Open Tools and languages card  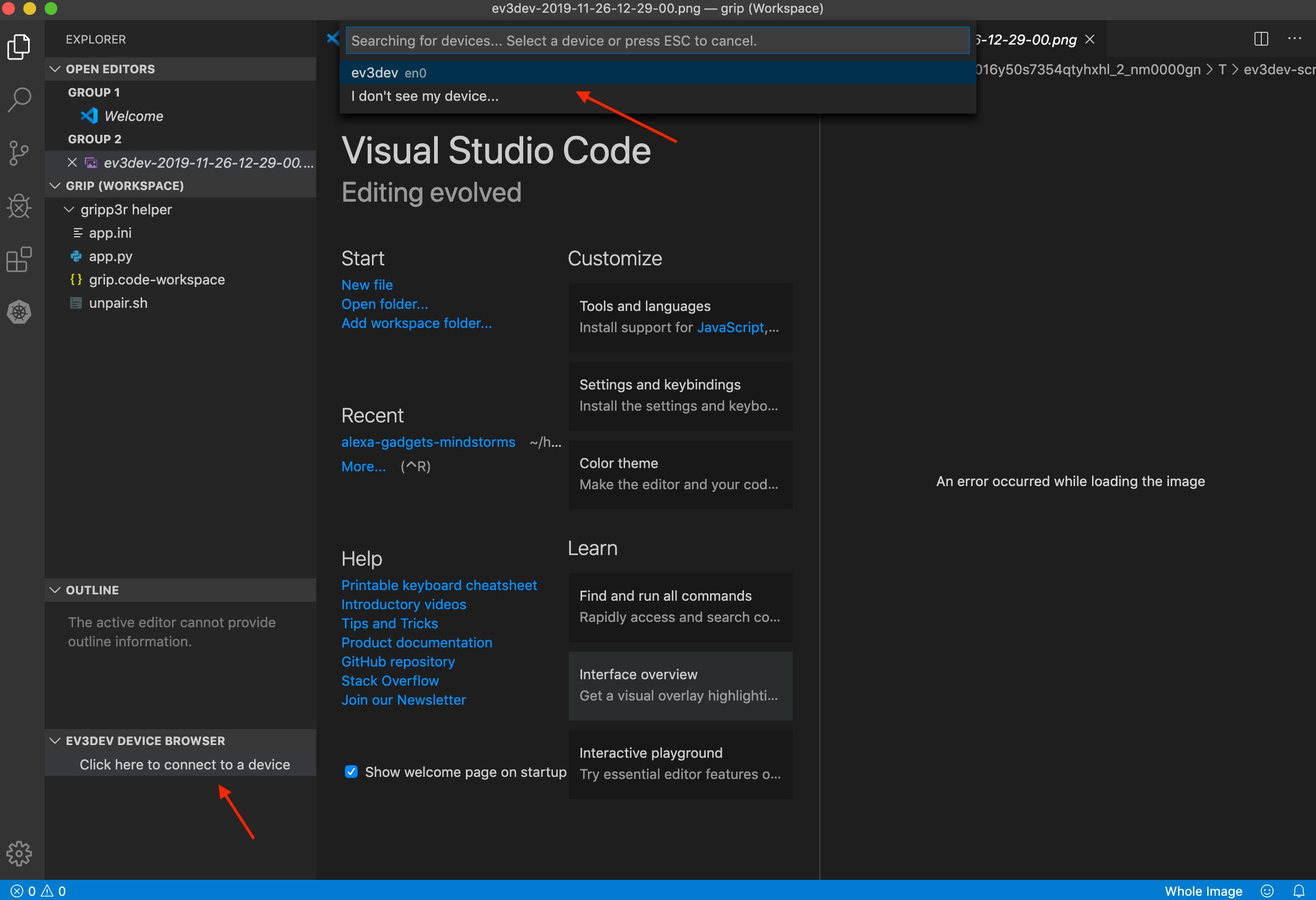(x=680, y=317)
